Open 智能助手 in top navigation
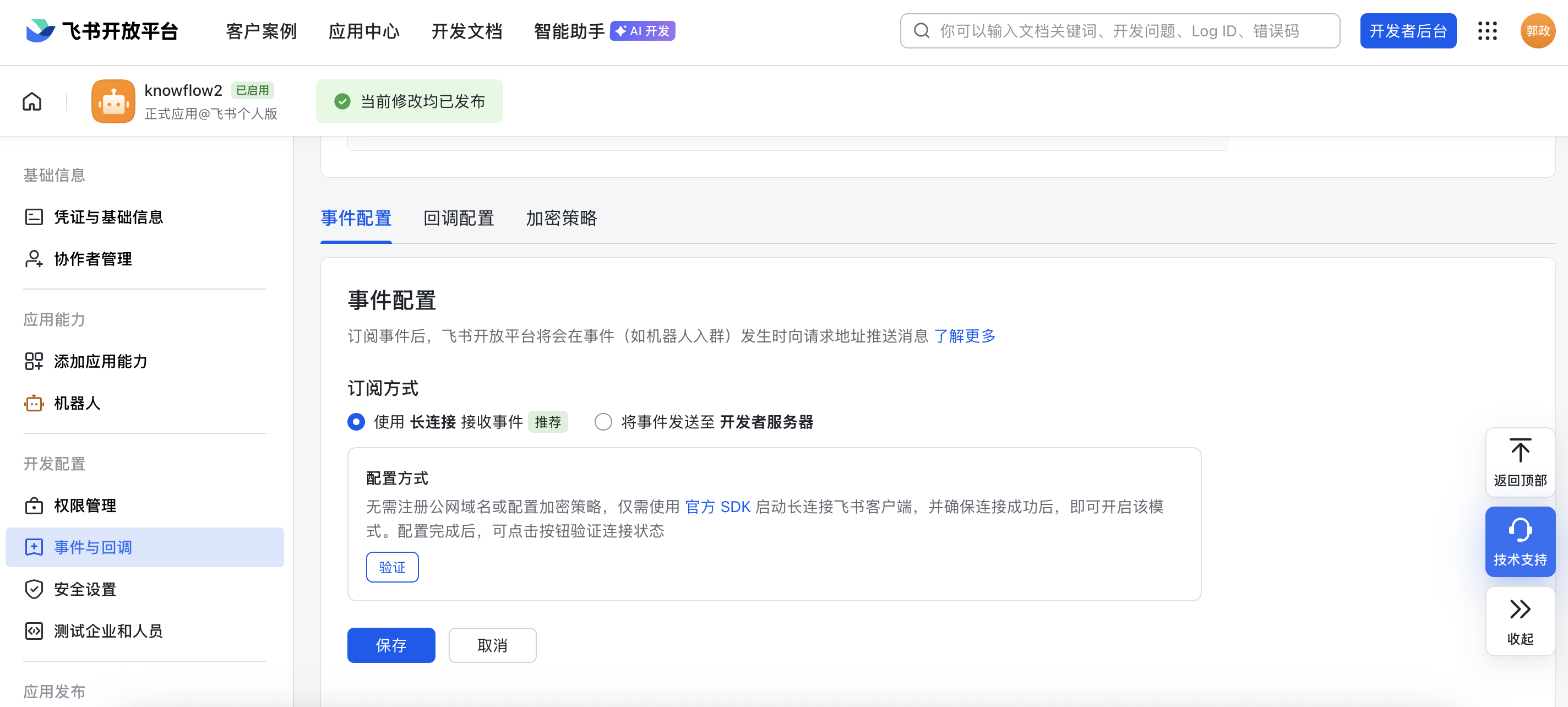Viewport: 1568px width, 707px height. click(x=569, y=31)
